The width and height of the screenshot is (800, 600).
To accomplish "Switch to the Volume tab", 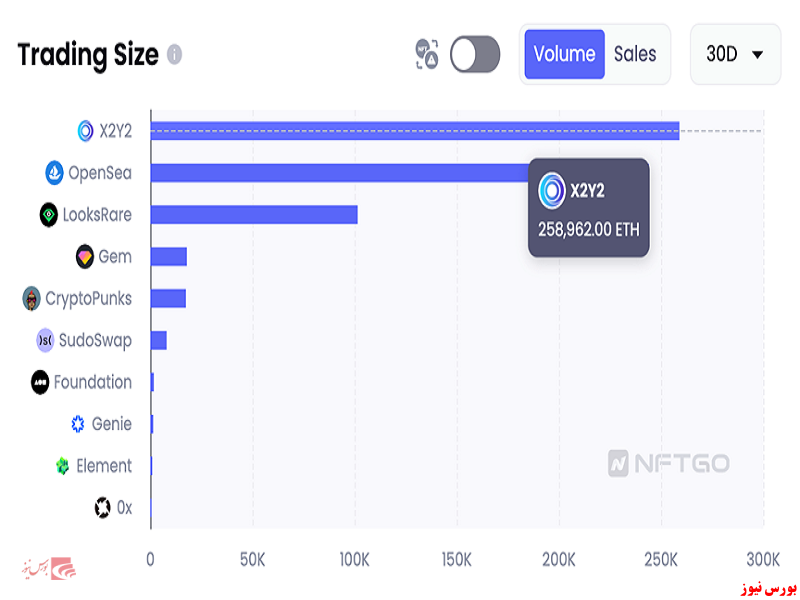I will 564,54.
